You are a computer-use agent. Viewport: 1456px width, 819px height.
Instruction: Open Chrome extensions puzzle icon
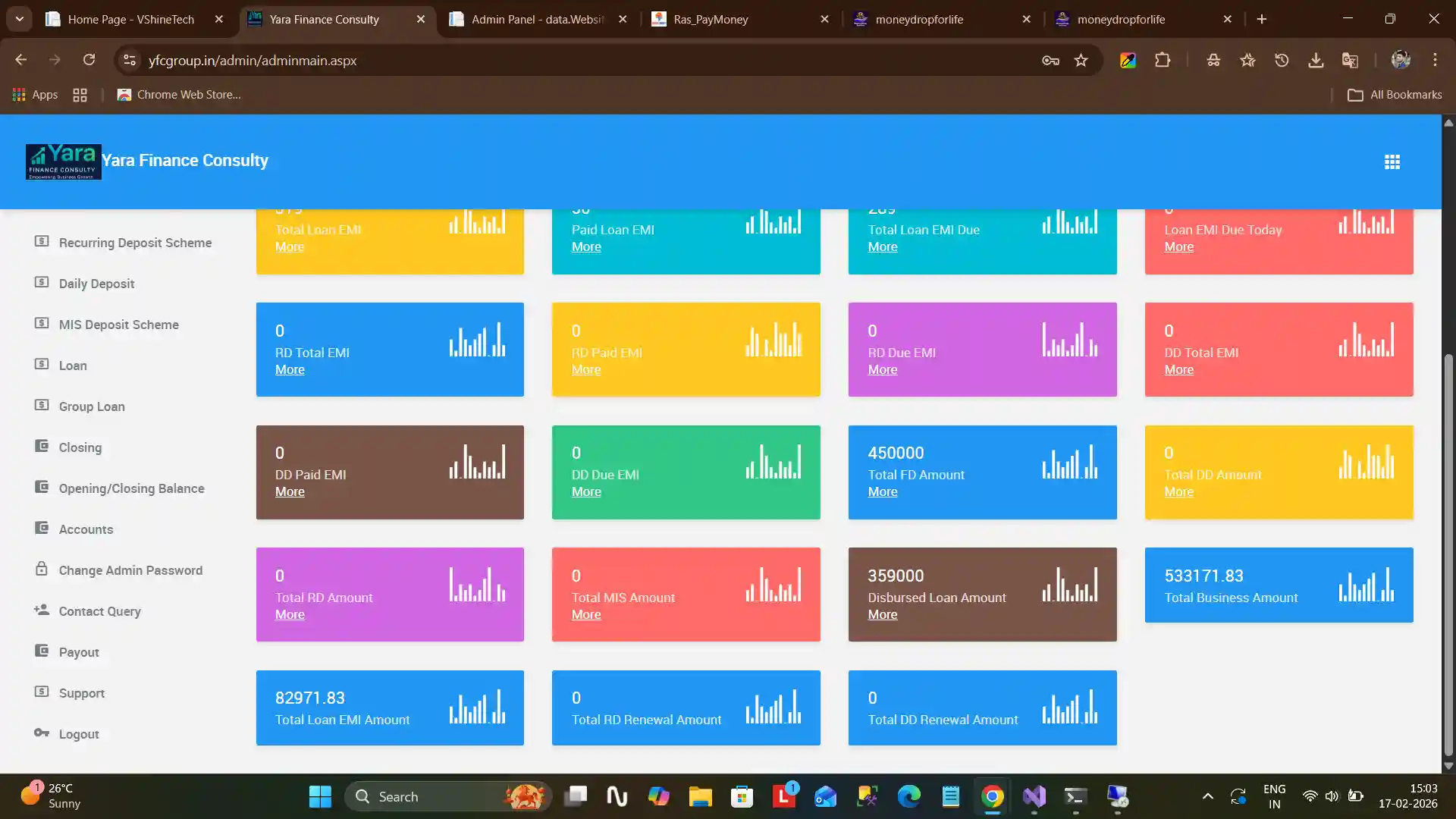click(x=1162, y=61)
